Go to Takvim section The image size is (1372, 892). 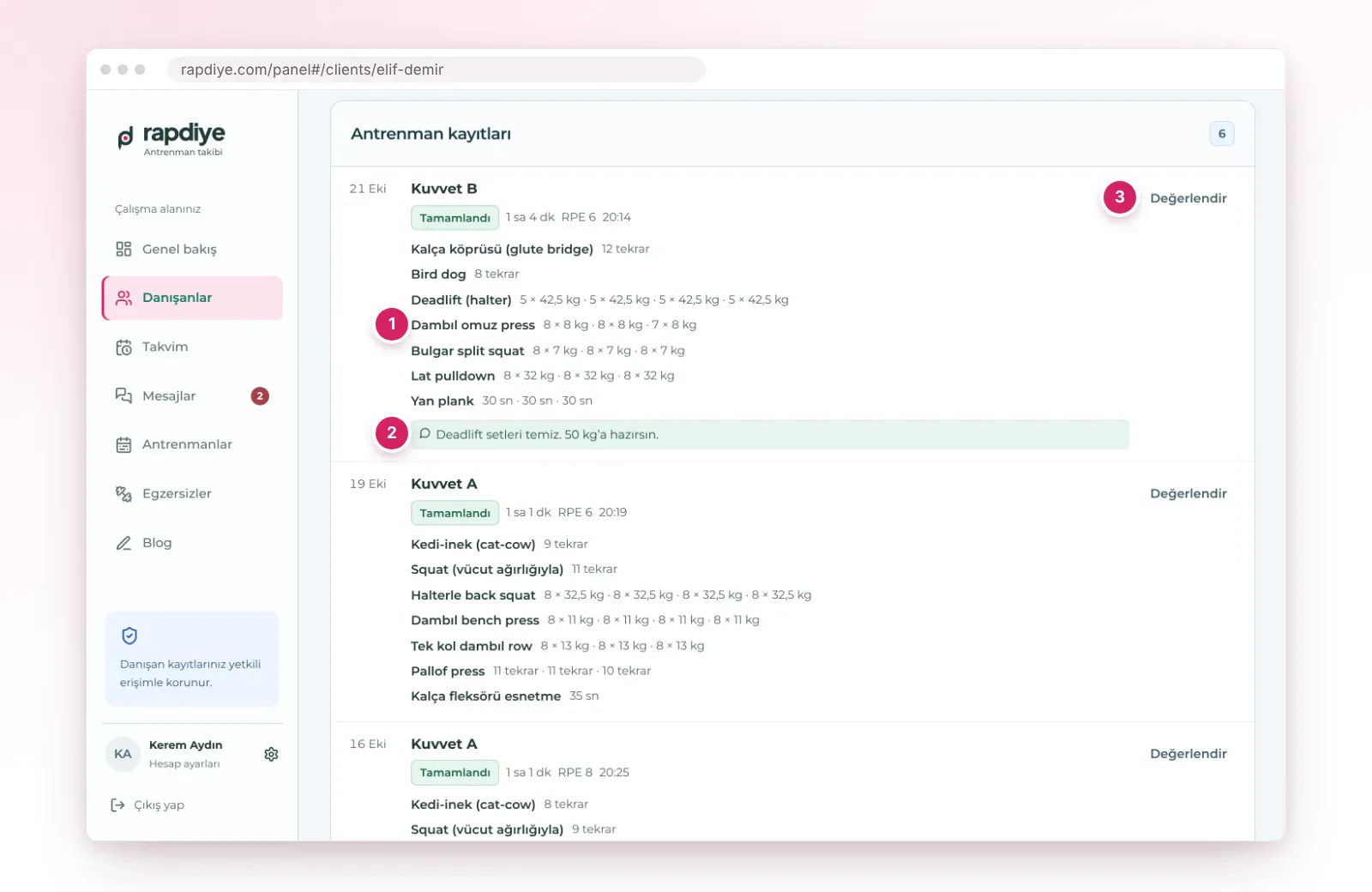pos(192,347)
